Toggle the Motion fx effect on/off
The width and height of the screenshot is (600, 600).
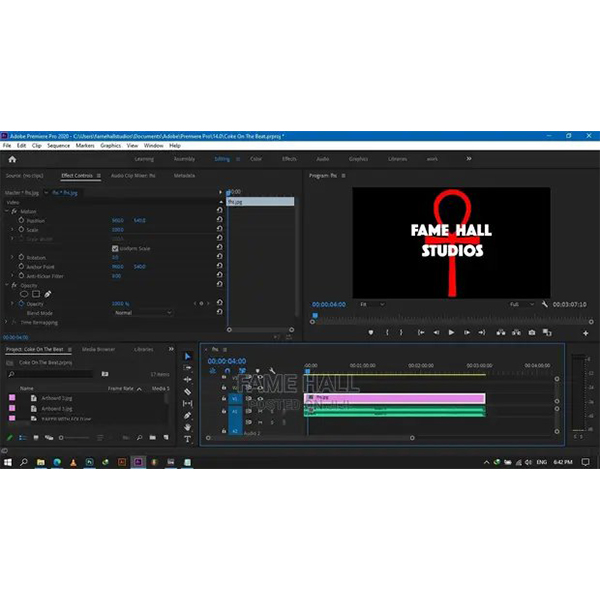click(x=14, y=211)
